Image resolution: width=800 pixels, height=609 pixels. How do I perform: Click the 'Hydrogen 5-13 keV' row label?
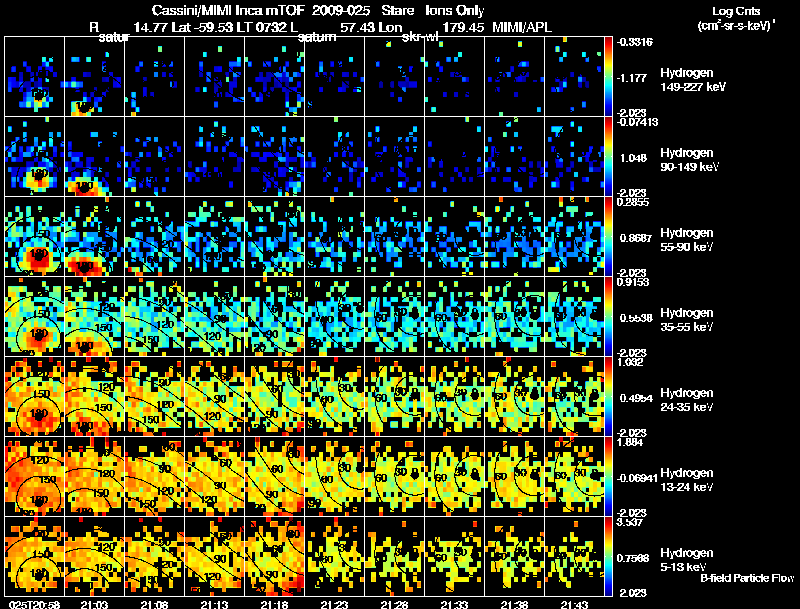tap(687, 560)
